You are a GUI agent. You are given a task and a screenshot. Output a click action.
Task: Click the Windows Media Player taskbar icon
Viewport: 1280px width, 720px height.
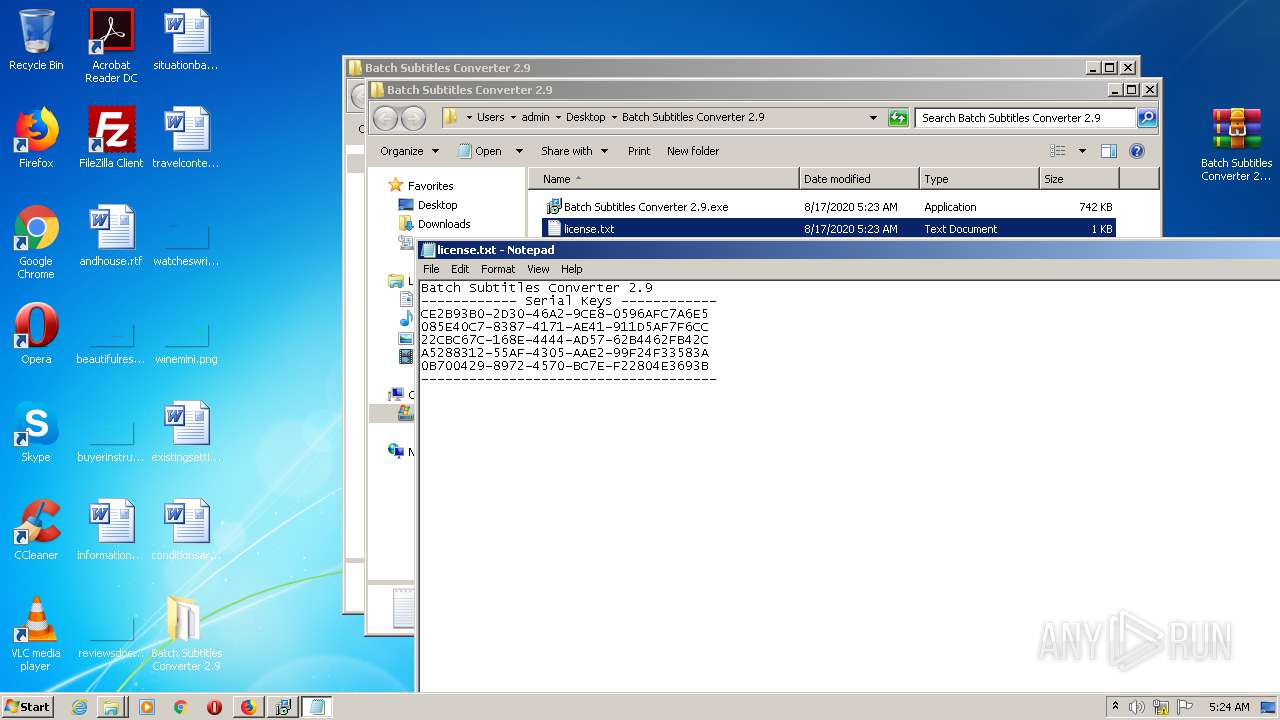(x=147, y=707)
